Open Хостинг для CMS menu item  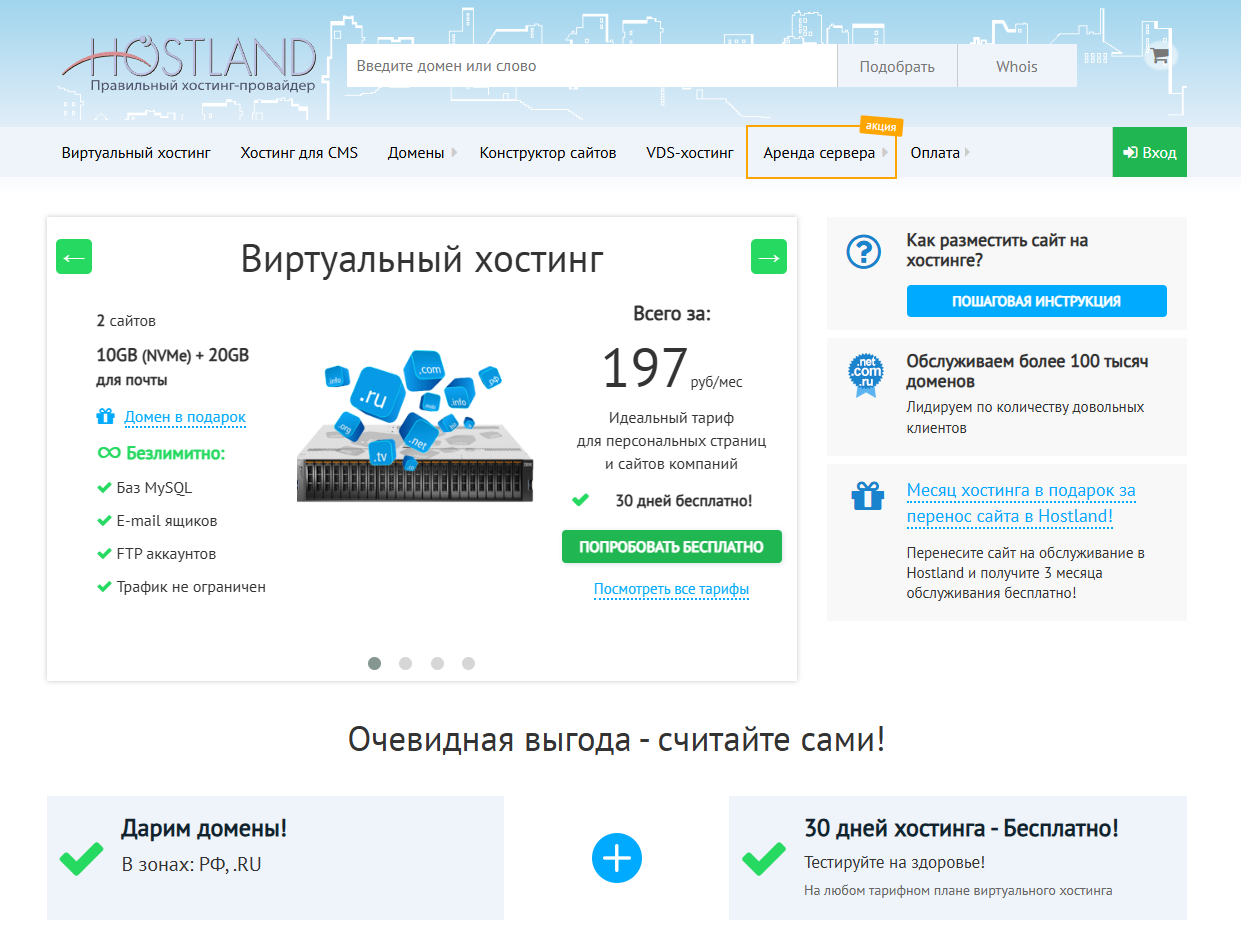299,153
